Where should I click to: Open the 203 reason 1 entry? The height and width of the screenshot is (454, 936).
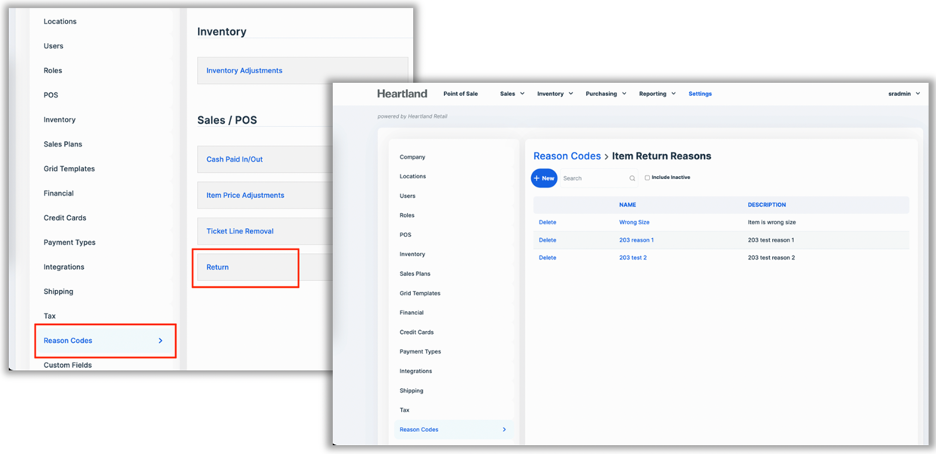636,240
